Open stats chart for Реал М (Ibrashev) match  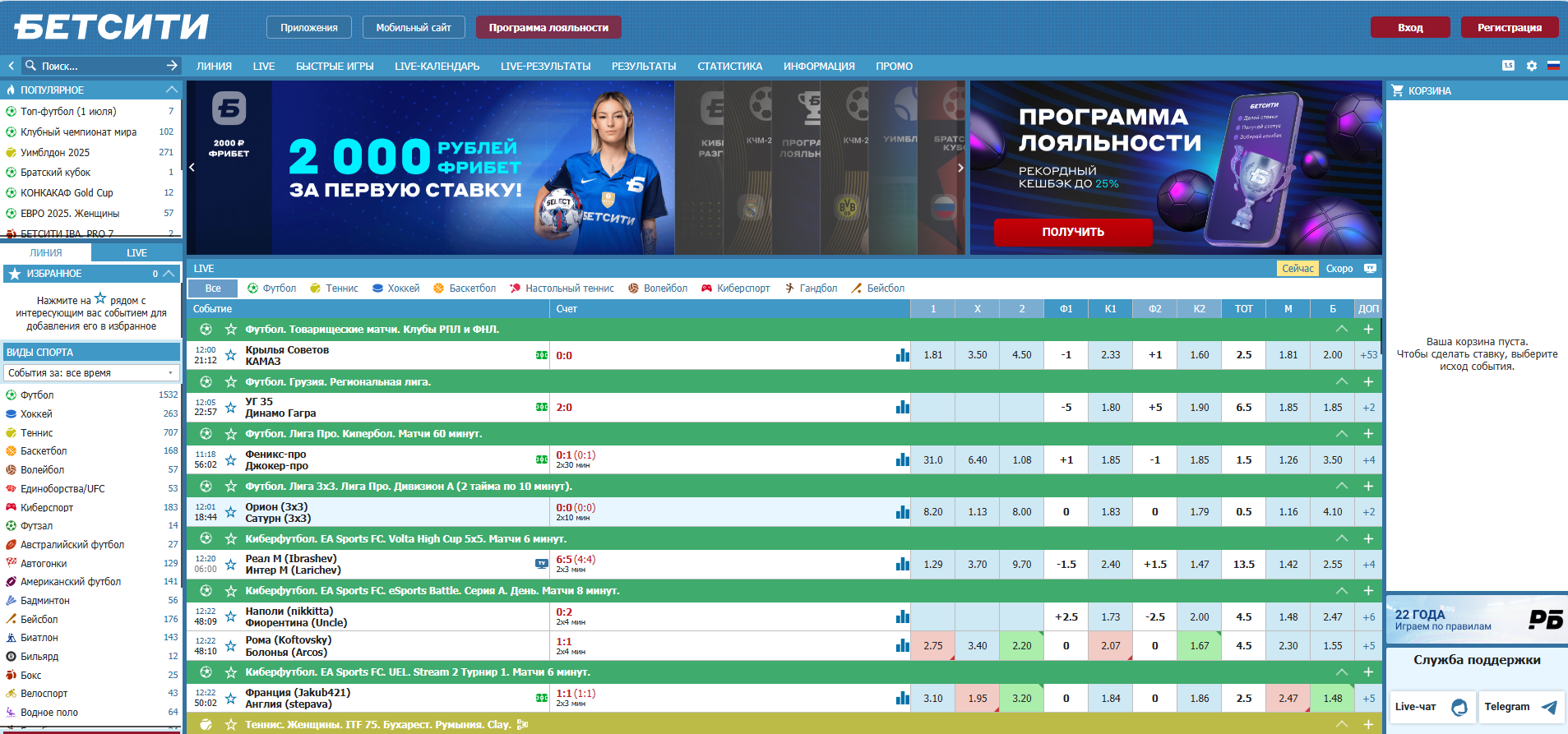903,564
